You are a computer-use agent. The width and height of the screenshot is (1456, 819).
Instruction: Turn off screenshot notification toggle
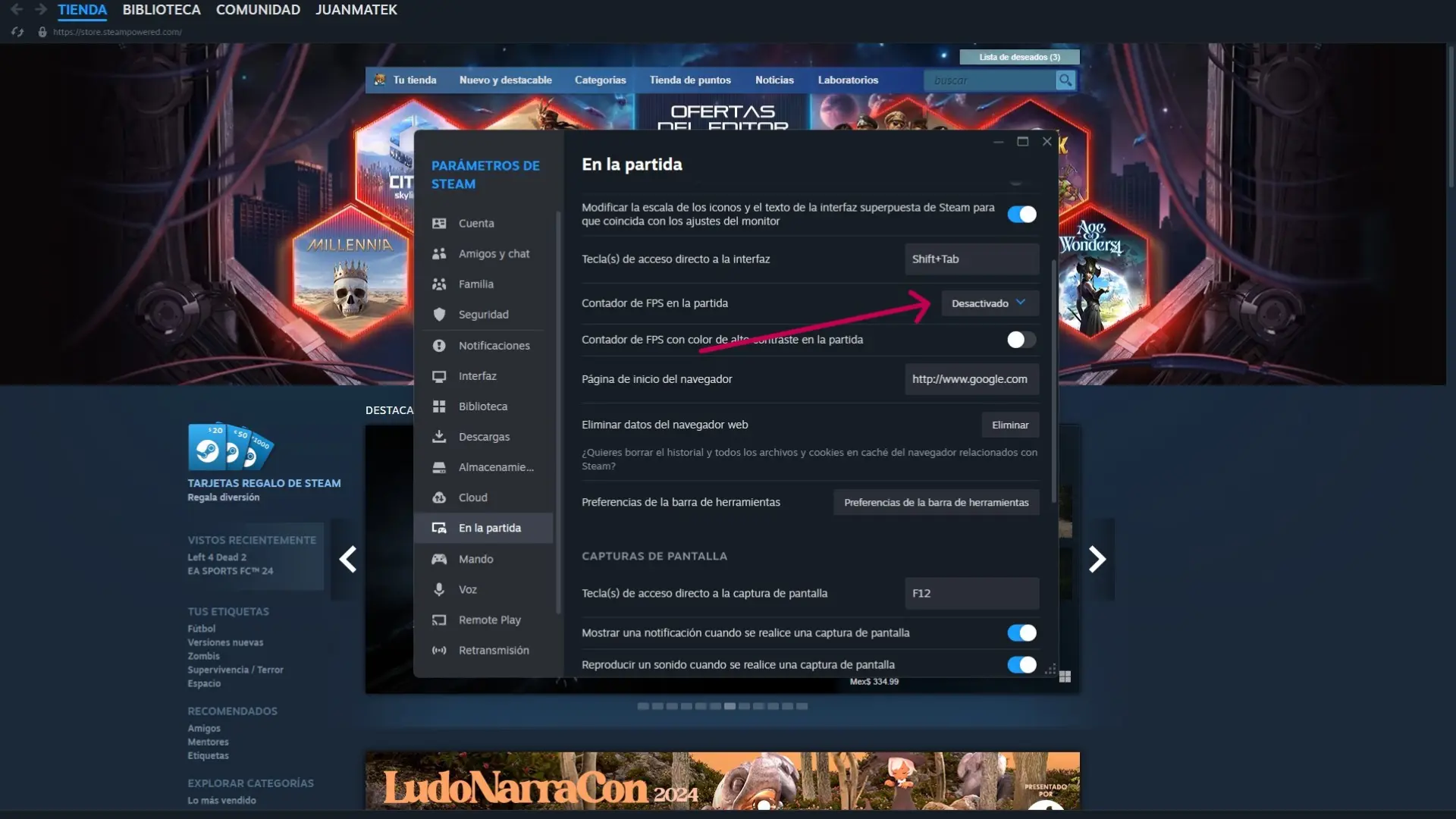pos(1021,633)
